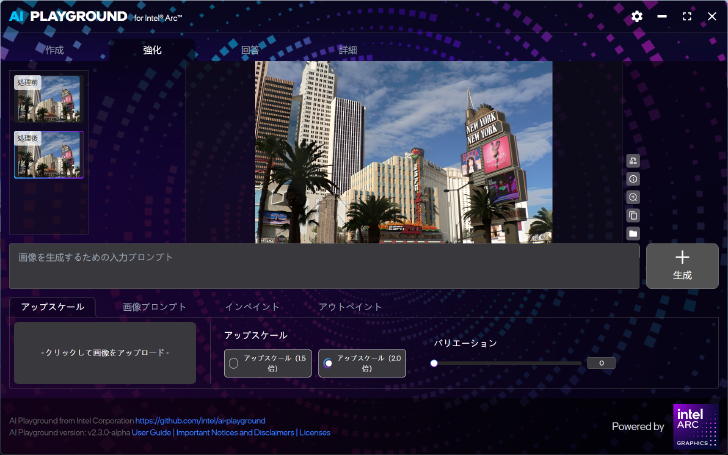Viewport: 728px width, 455px height.
Task: Click the image upload area
Action: point(105,353)
